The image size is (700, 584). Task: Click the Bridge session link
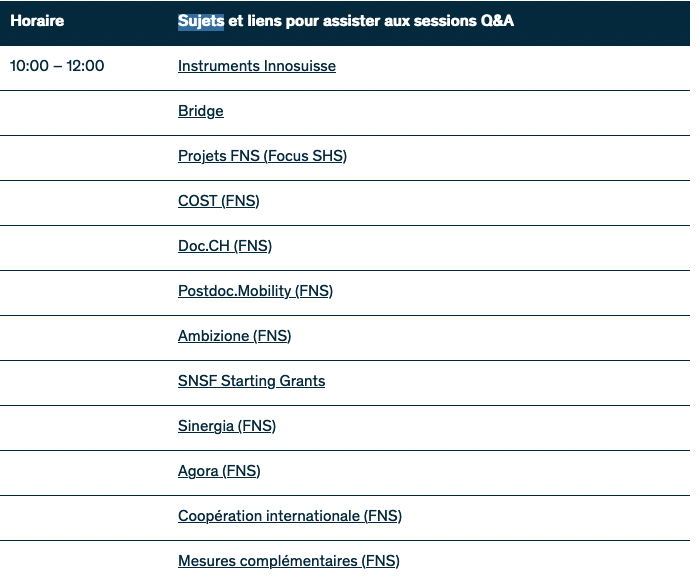[201, 111]
